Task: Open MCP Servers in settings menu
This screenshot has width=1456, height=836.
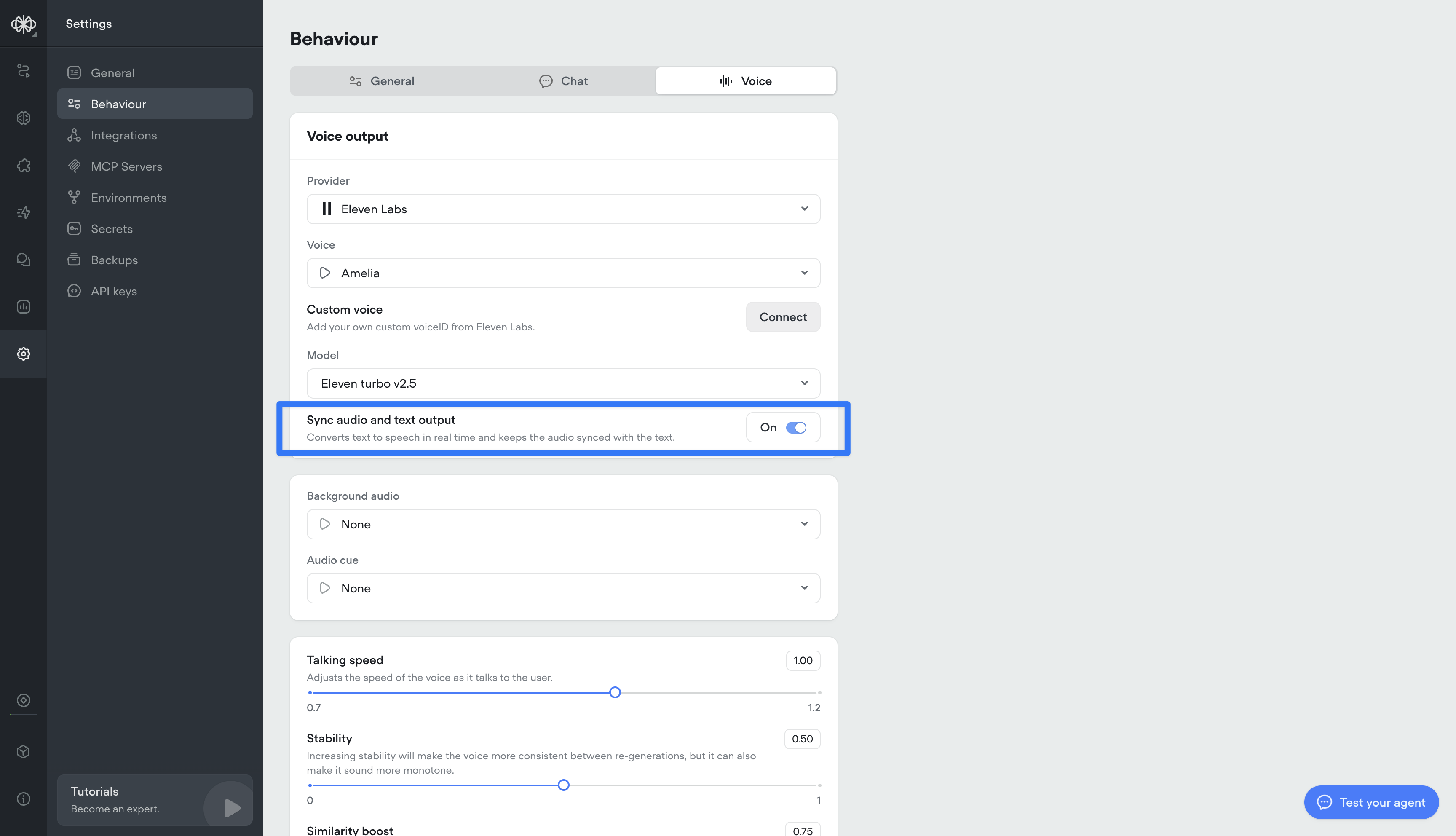Action: (x=126, y=166)
